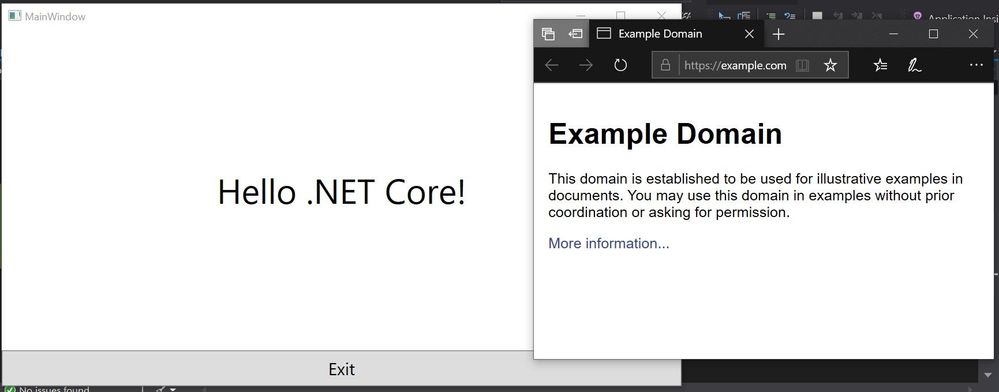999x392 pixels.
Task: Follow the More information... link
Action: [608, 243]
